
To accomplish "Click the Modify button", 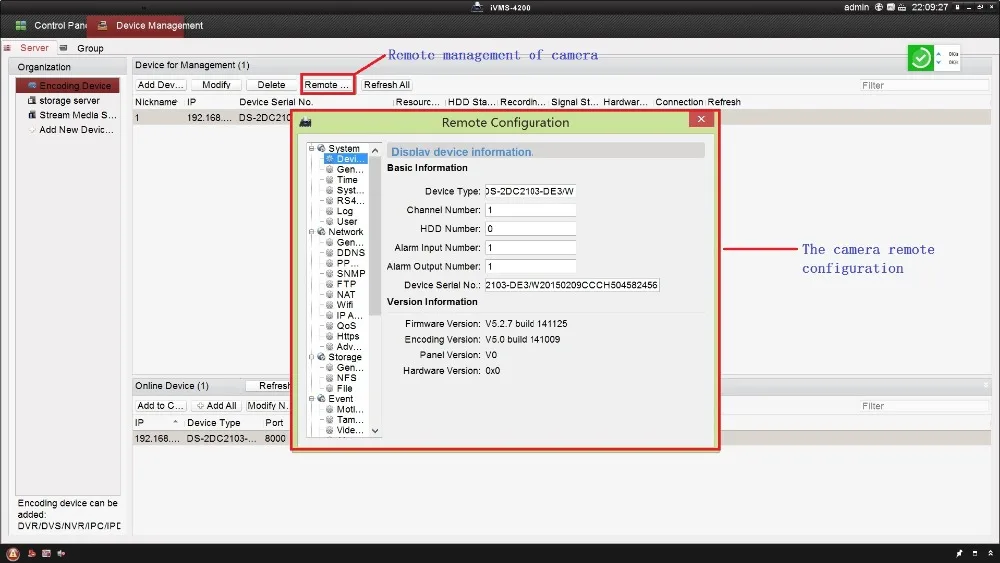I will click(216, 85).
